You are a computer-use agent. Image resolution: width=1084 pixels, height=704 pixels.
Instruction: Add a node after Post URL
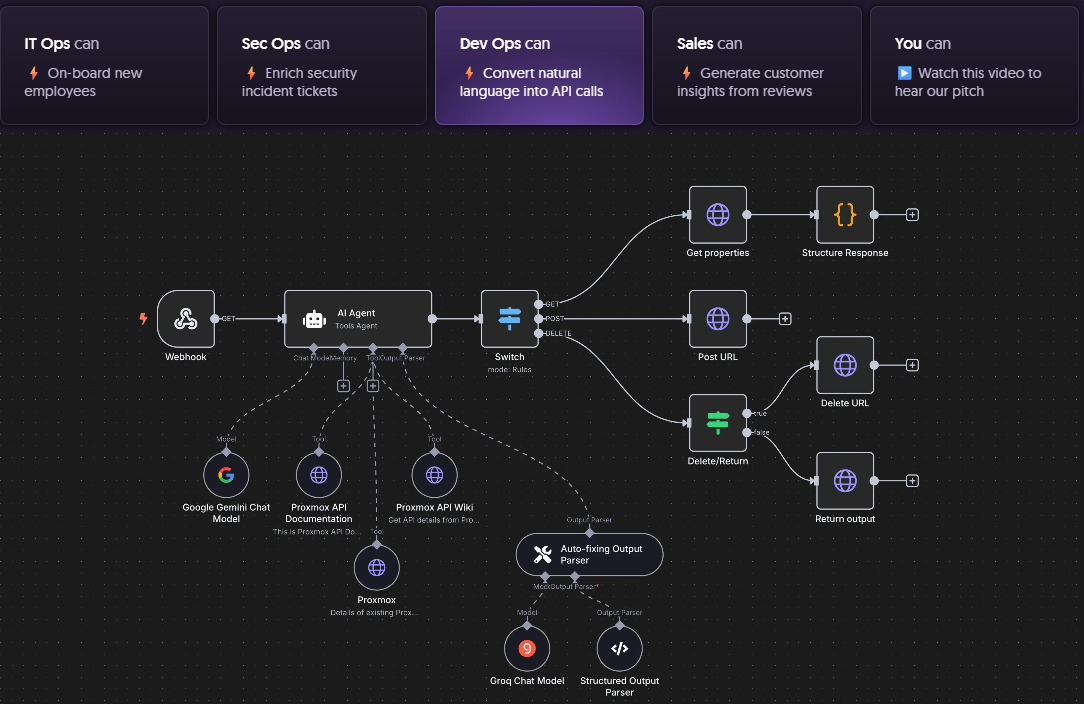click(x=785, y=319)
